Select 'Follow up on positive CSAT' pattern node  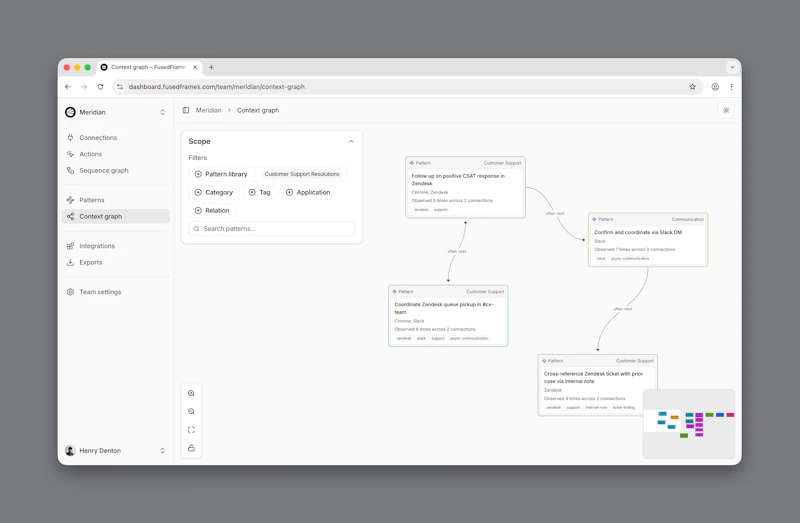(x=465, y=187)
